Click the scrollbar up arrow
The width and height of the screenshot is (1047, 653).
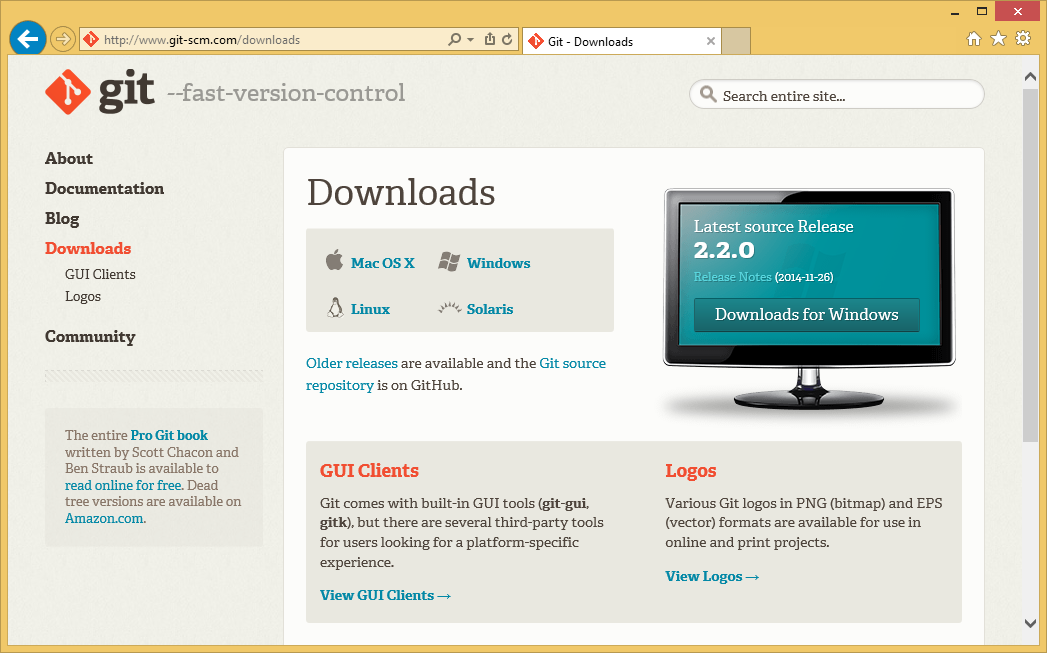(1030, 77)
